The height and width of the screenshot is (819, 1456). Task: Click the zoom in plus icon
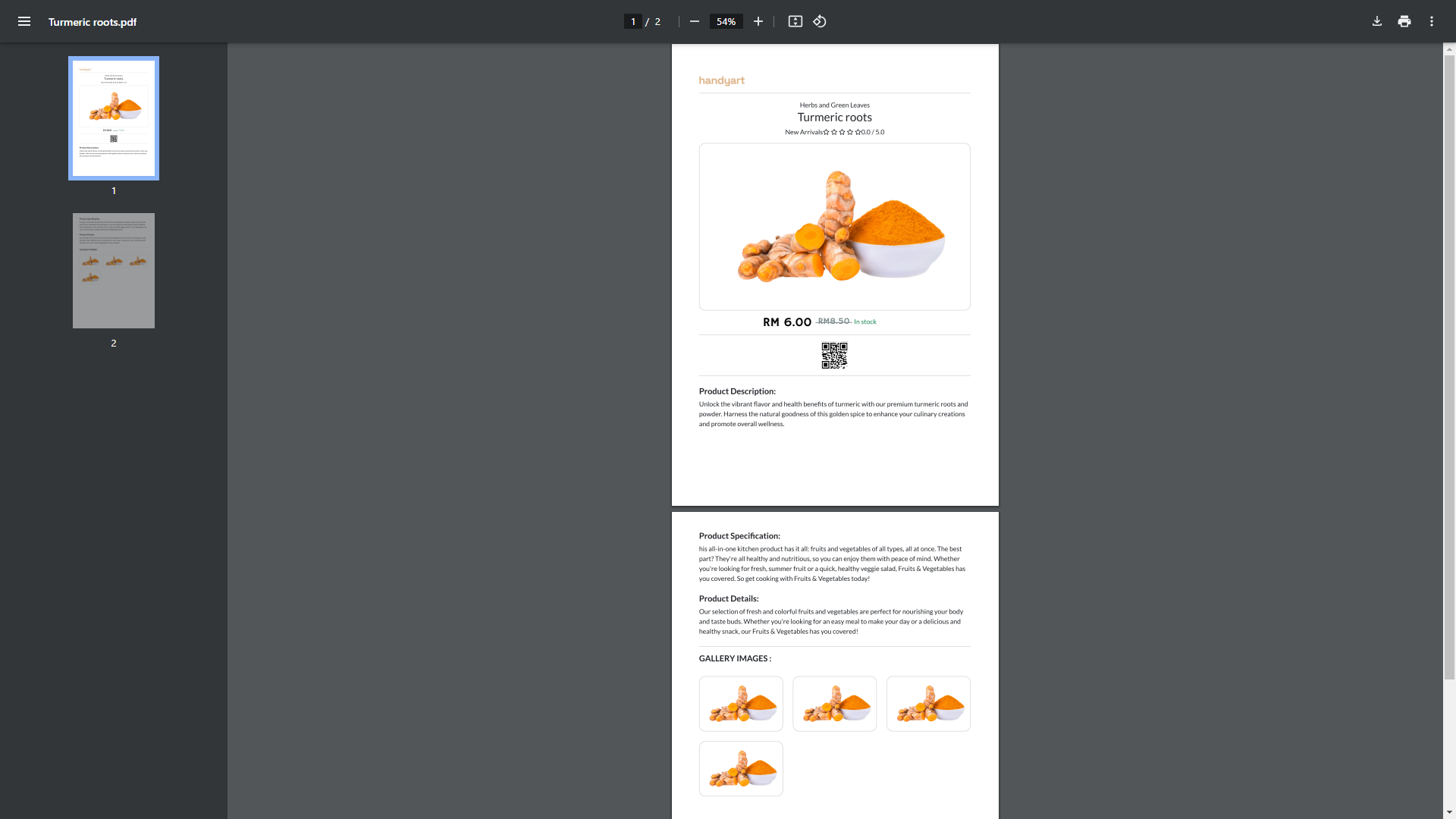coord(758,21)
